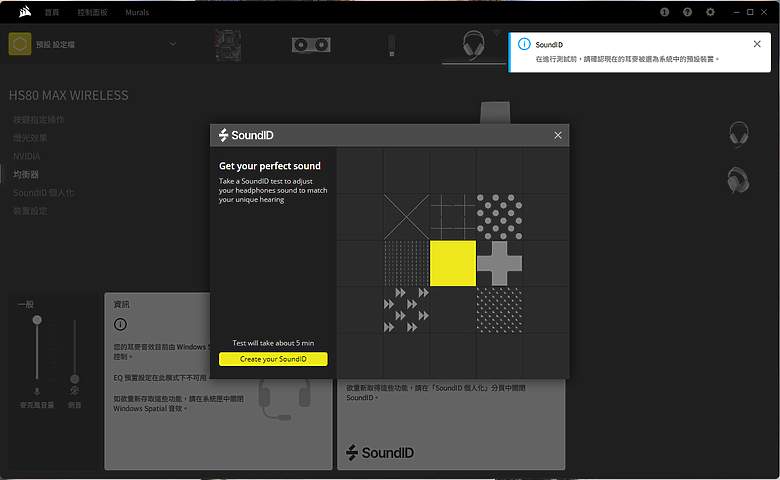Click the polka dots pattern tile

(499, 217)
